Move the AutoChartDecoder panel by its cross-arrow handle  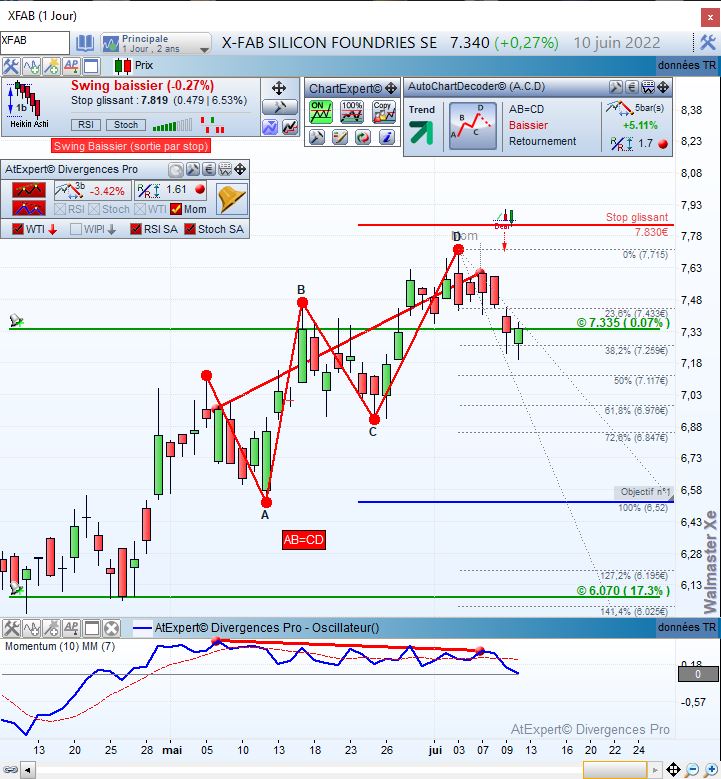[663, 87]
